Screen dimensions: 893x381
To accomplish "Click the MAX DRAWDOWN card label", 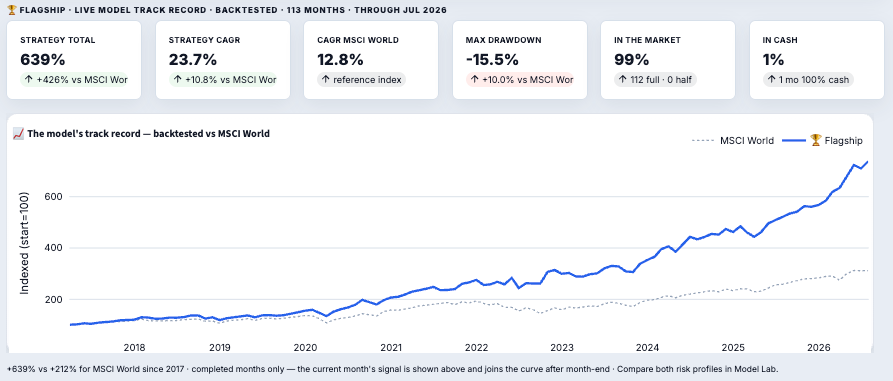I will (503, 40).
